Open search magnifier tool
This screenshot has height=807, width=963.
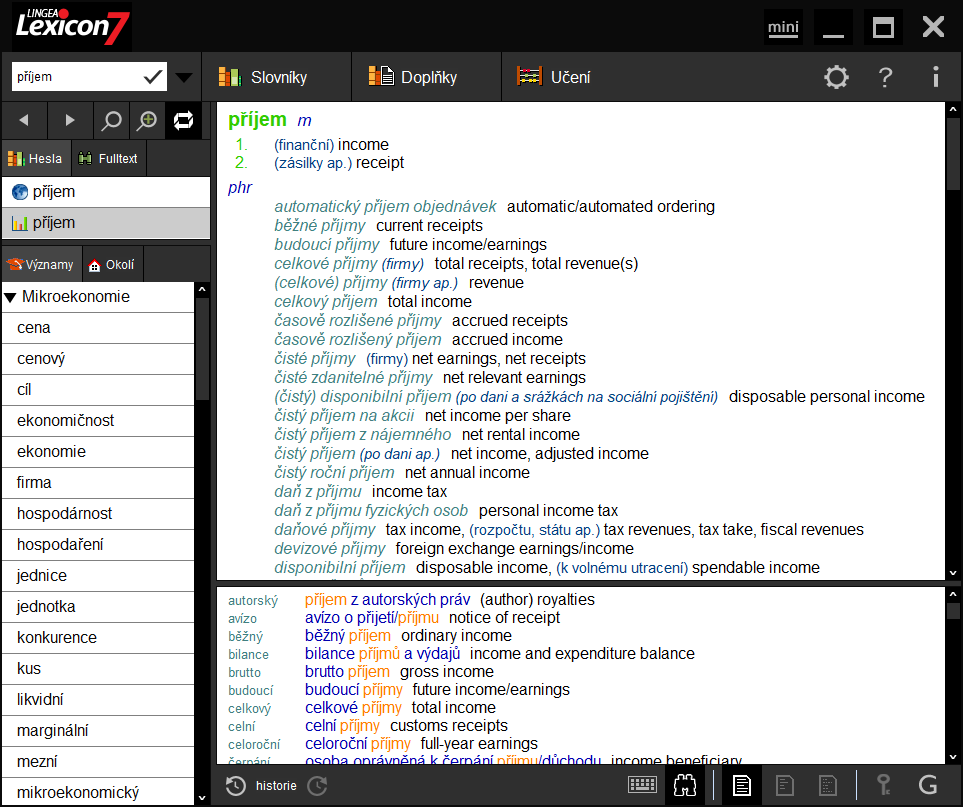click(x=110, y=120)
